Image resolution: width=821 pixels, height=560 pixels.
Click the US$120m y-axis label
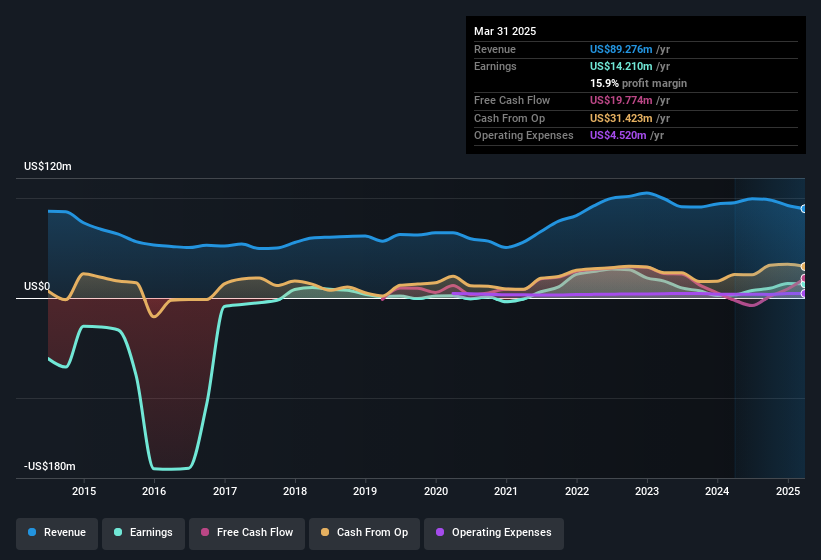pyautogui.click(x=48, y=166)
